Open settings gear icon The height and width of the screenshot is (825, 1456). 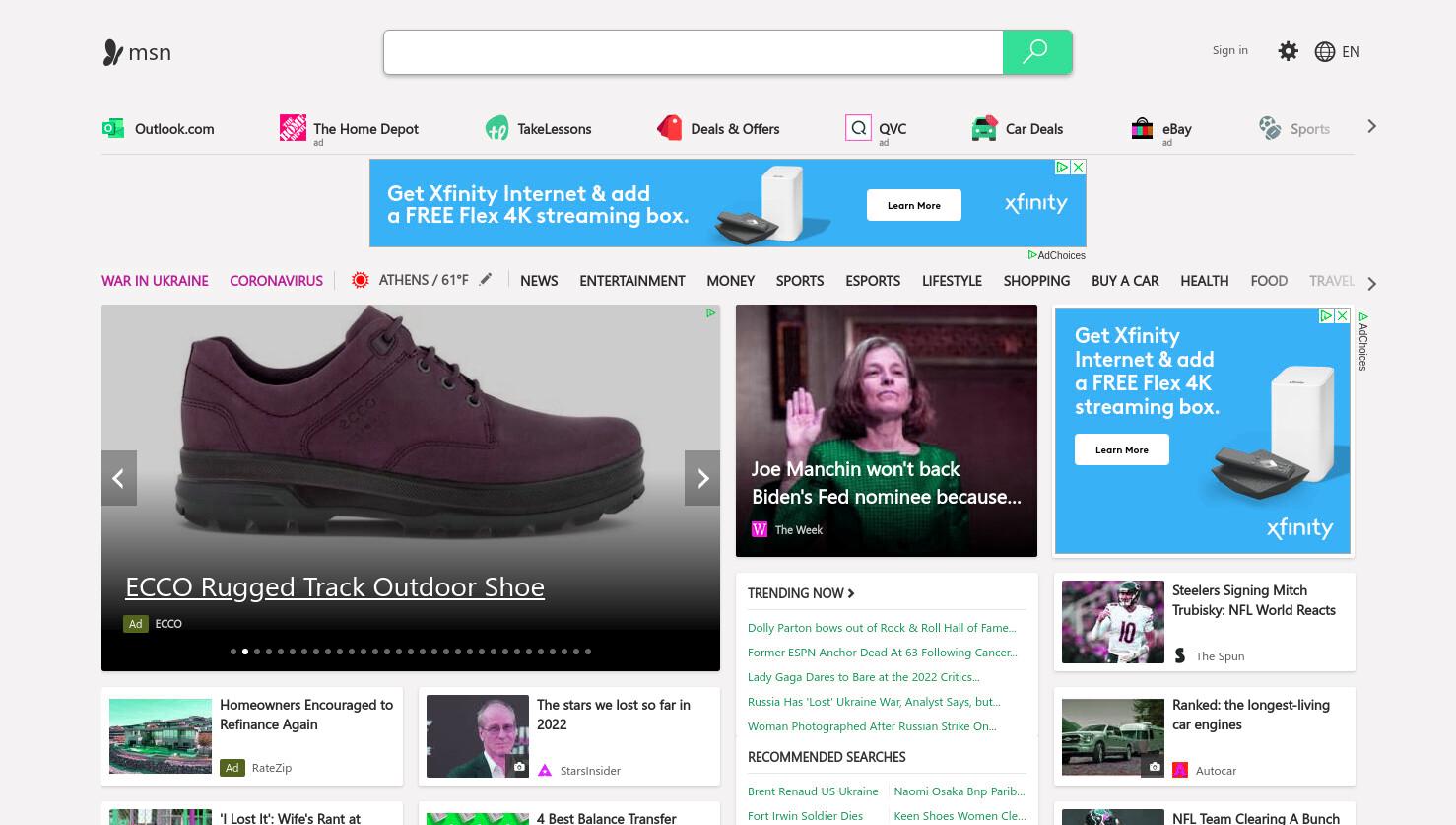(x=1288, y=51)
